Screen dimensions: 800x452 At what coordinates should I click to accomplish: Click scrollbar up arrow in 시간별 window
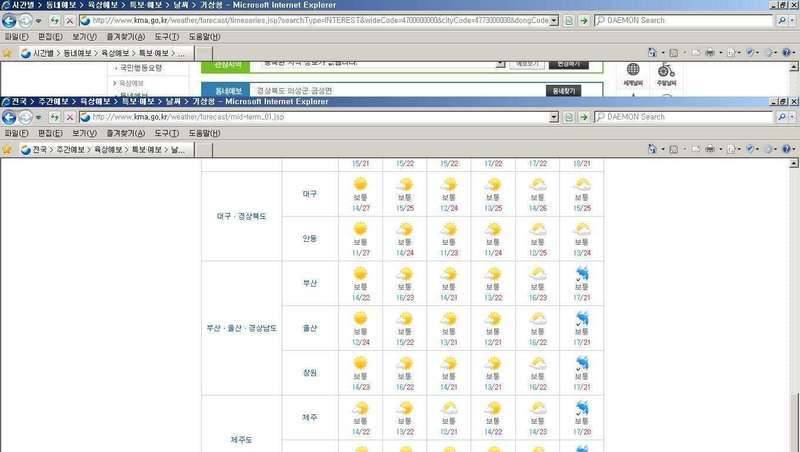[794, 67]
